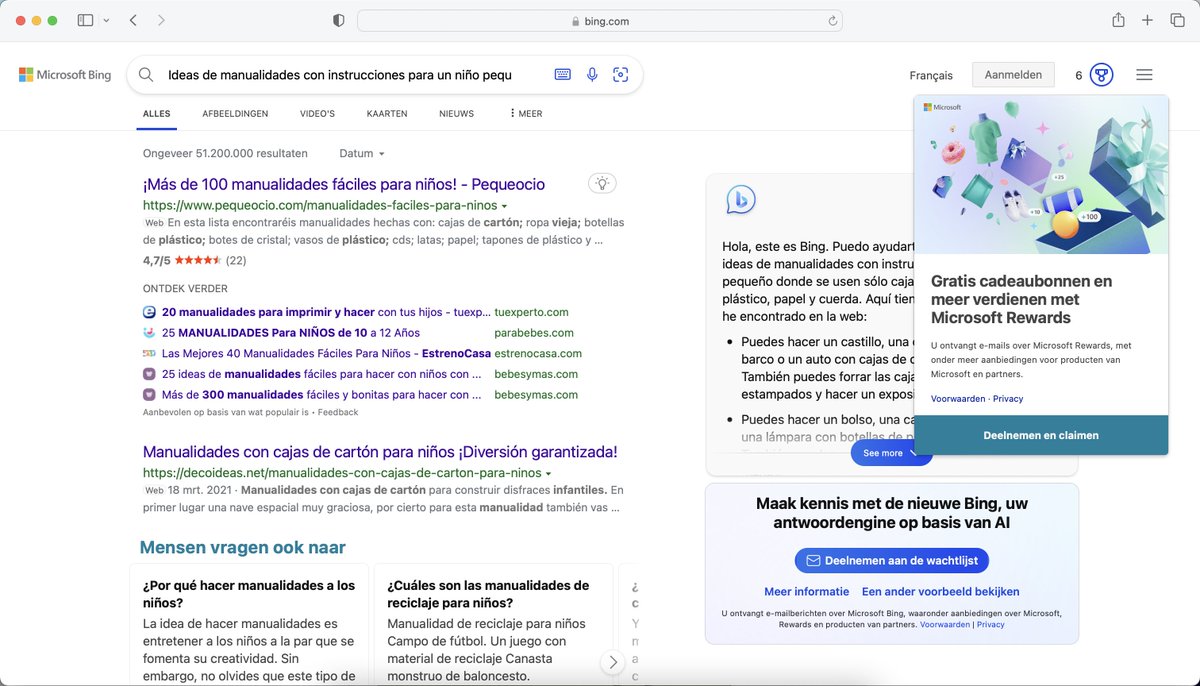
Task: Go back with Safari's back arrow
Action: (134, 20)
